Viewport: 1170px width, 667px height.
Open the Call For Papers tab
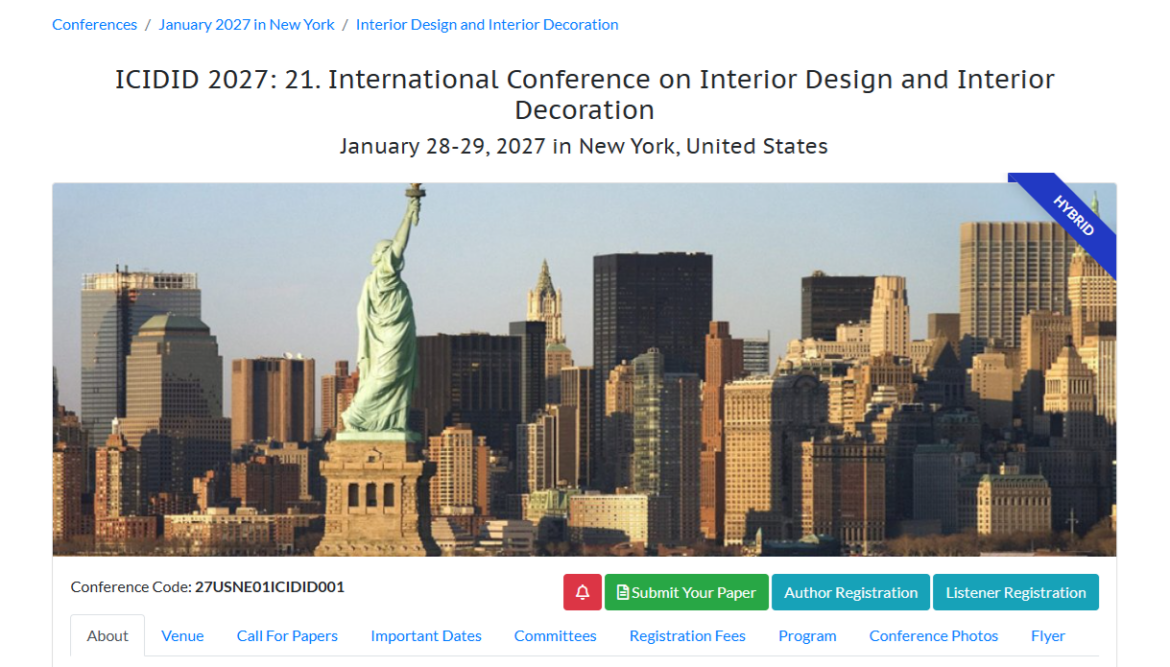click(x=287, y=636)
